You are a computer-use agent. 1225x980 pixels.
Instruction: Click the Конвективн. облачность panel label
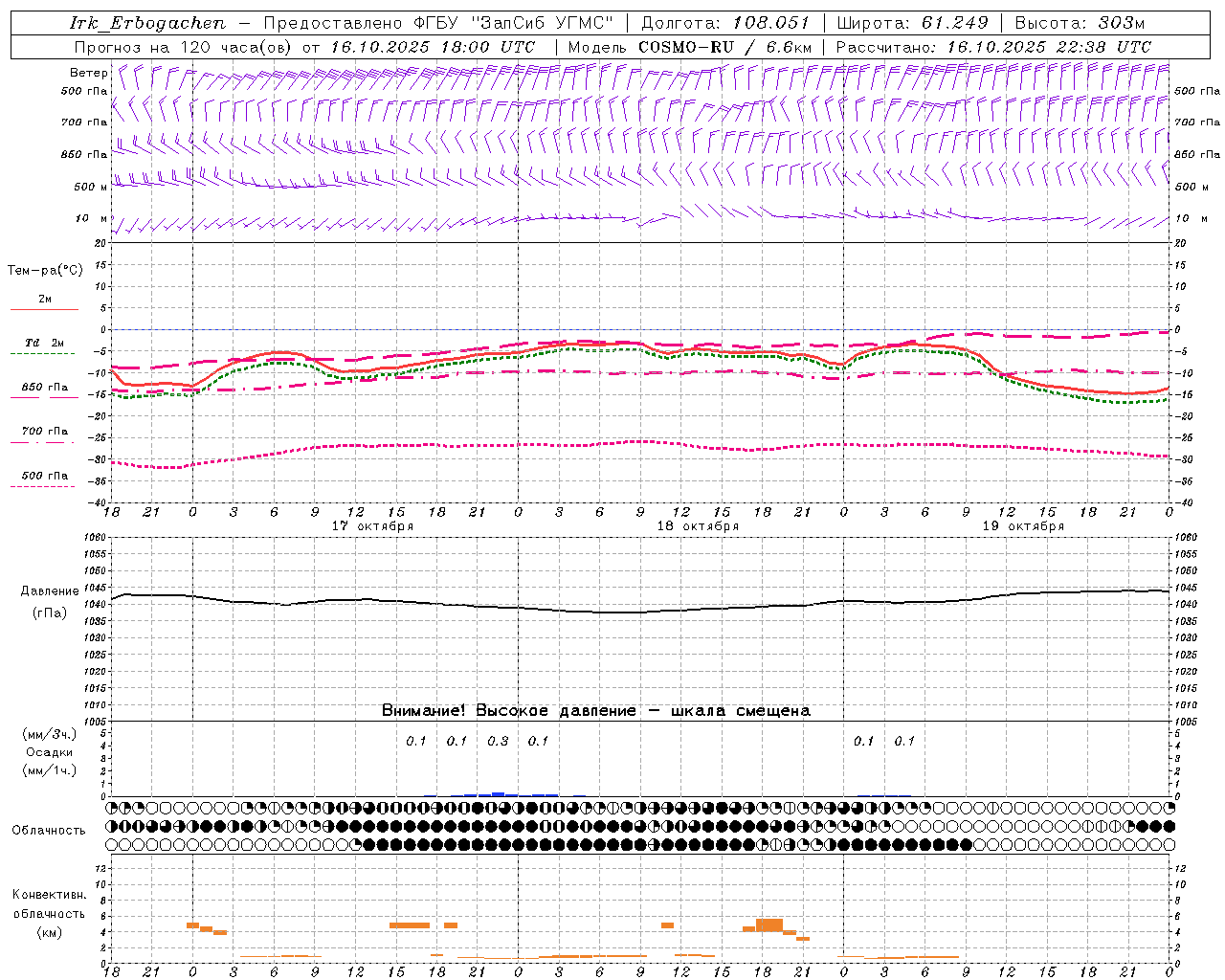tap(49, 913)
